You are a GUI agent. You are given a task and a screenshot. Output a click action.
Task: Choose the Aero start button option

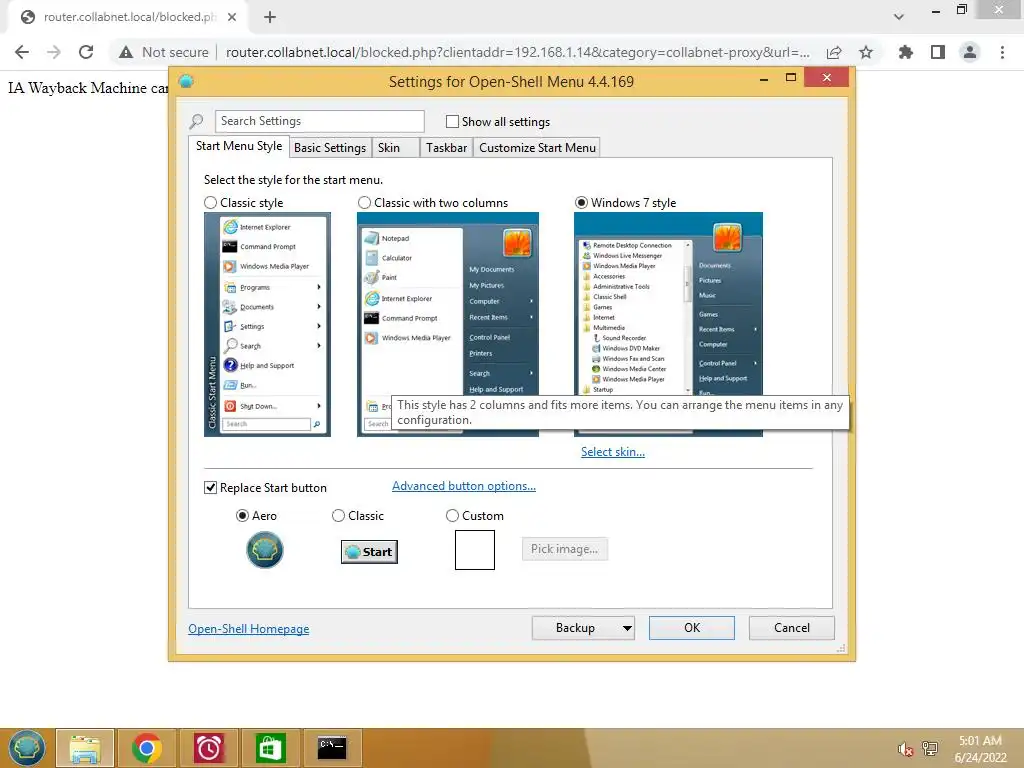(242, 516)
